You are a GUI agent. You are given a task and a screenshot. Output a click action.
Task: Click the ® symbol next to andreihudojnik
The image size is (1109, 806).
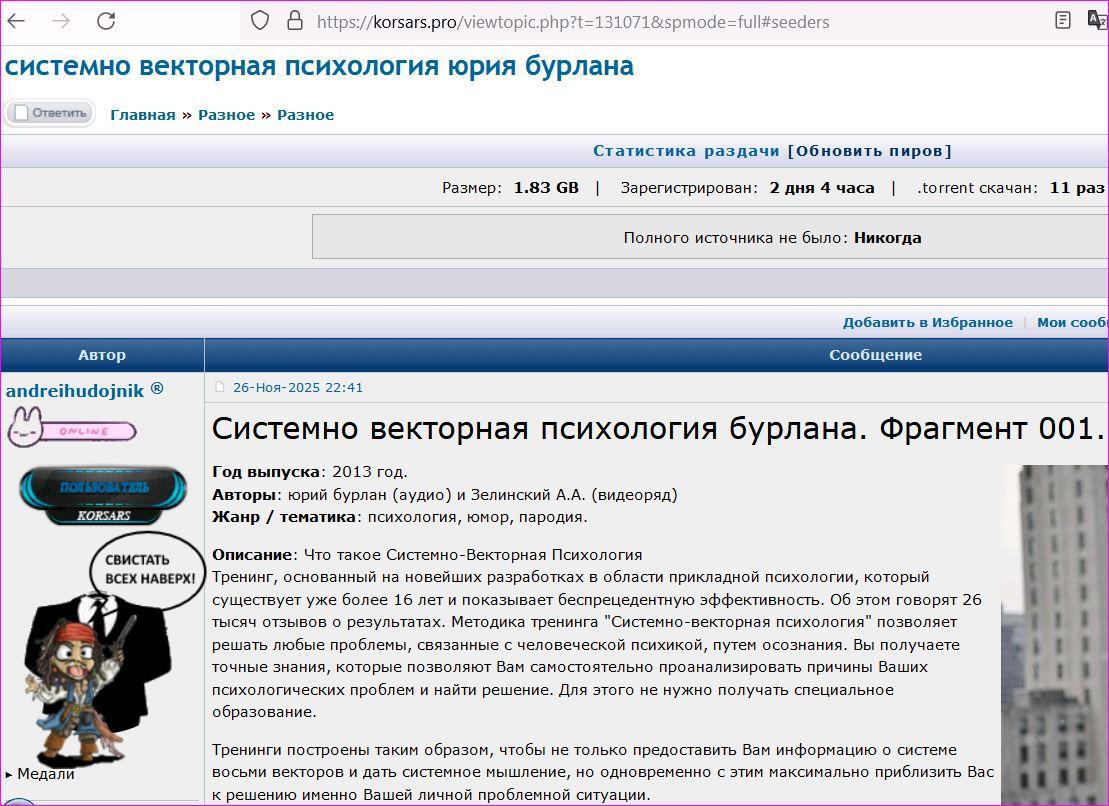pyautogui.click(x=157, y=389)
